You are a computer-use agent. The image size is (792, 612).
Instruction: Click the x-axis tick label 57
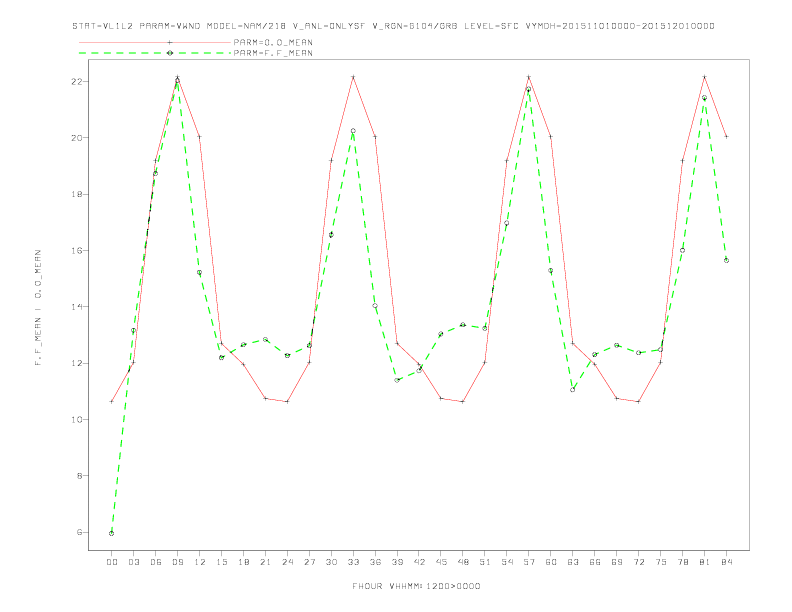coord(529,562)
